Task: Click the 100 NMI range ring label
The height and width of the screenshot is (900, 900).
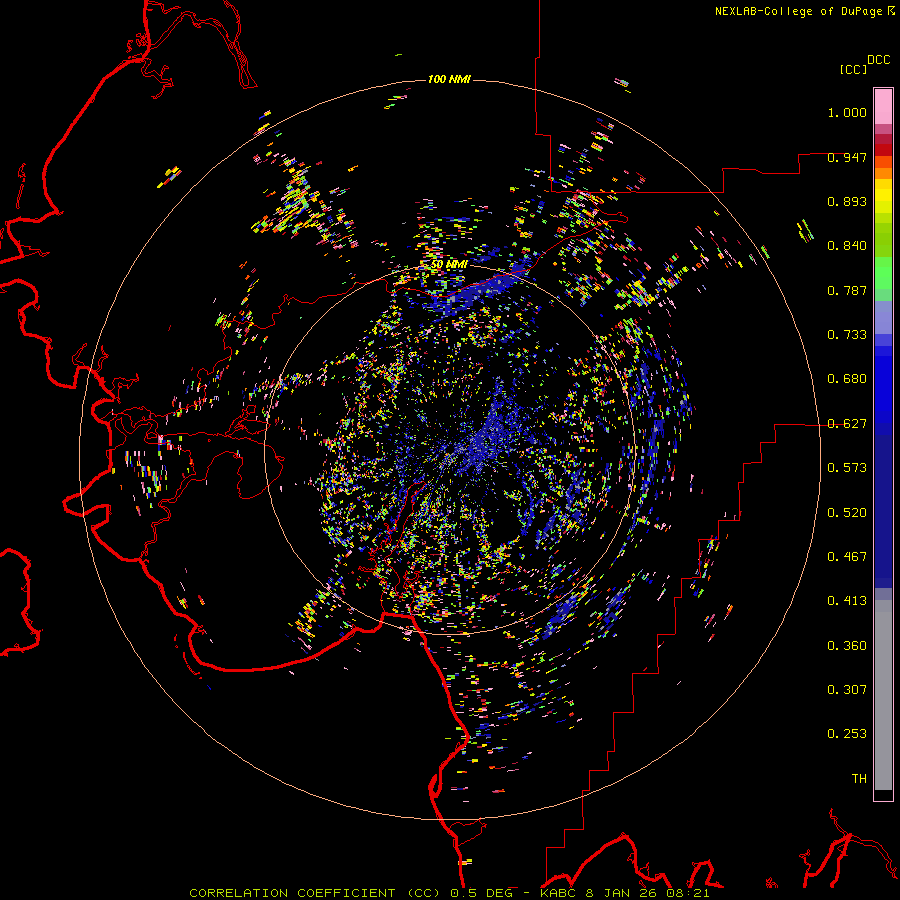Action: [449, 79]
